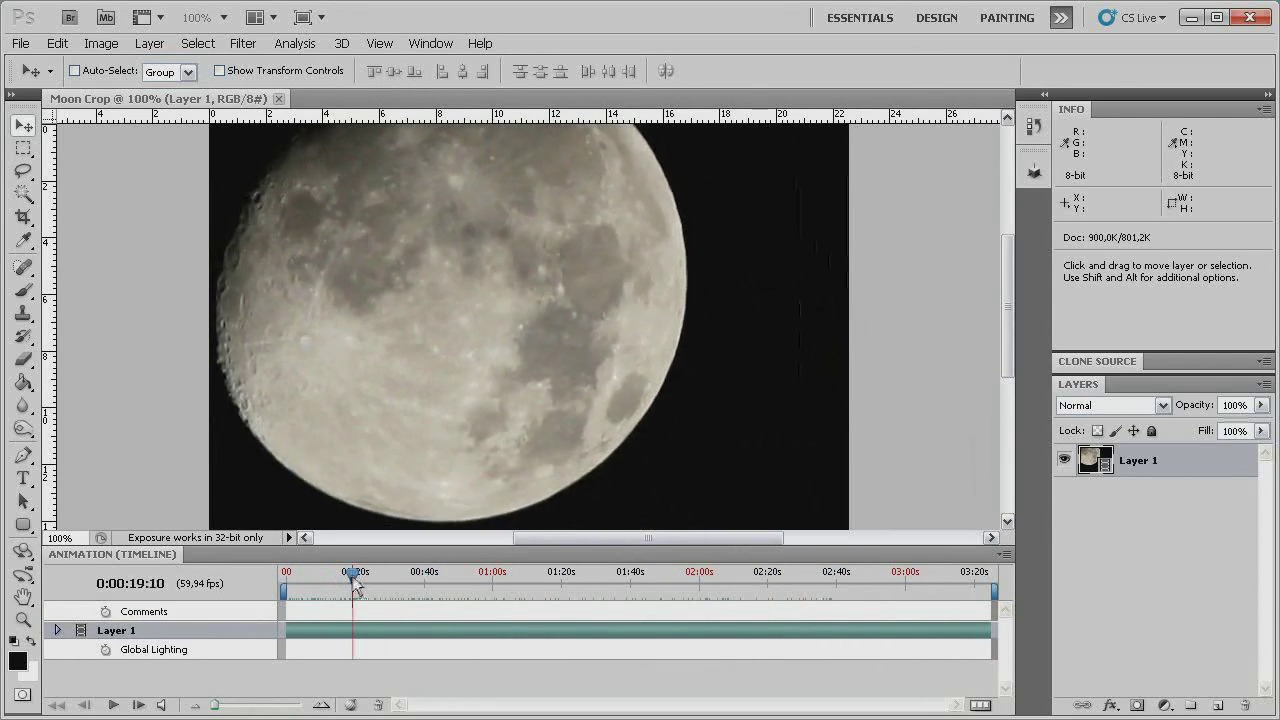This screenshot has width=1280, height=720.
Task: Show more workspaces double-arrow button
Action: 1061,17
